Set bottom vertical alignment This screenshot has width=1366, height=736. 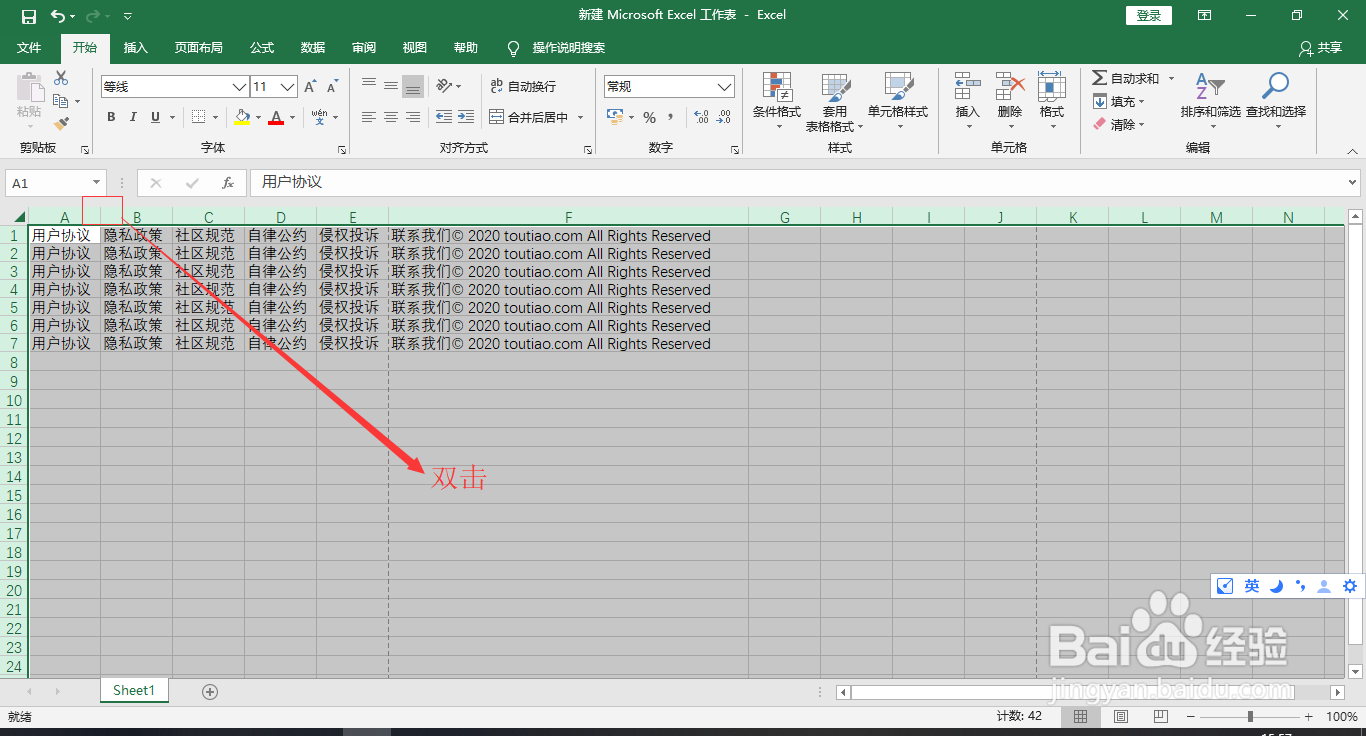(413, 87)
